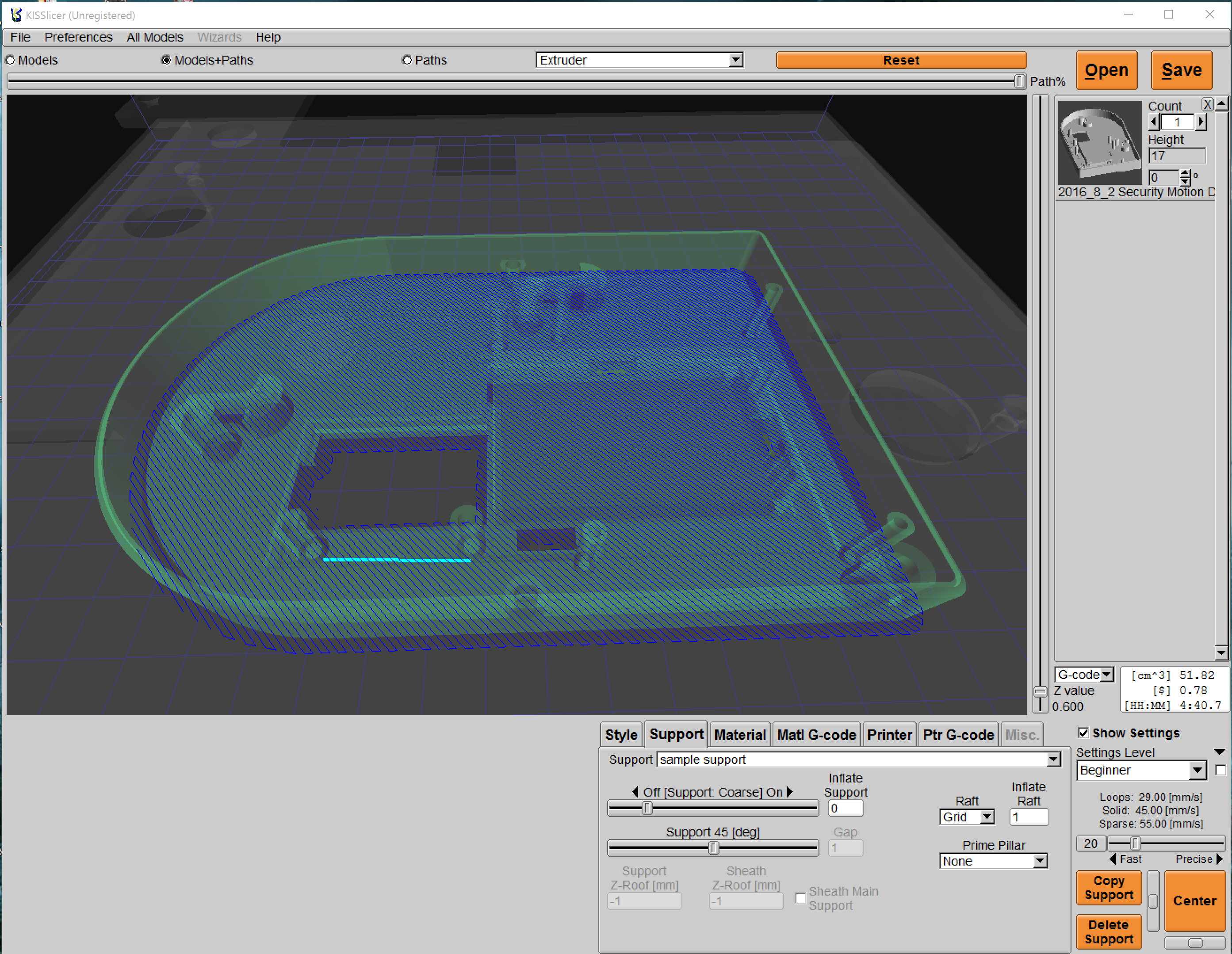This screenshot has width=1232, height=954.
Task: Remove model using X icon
Action: coord(1207,105)
